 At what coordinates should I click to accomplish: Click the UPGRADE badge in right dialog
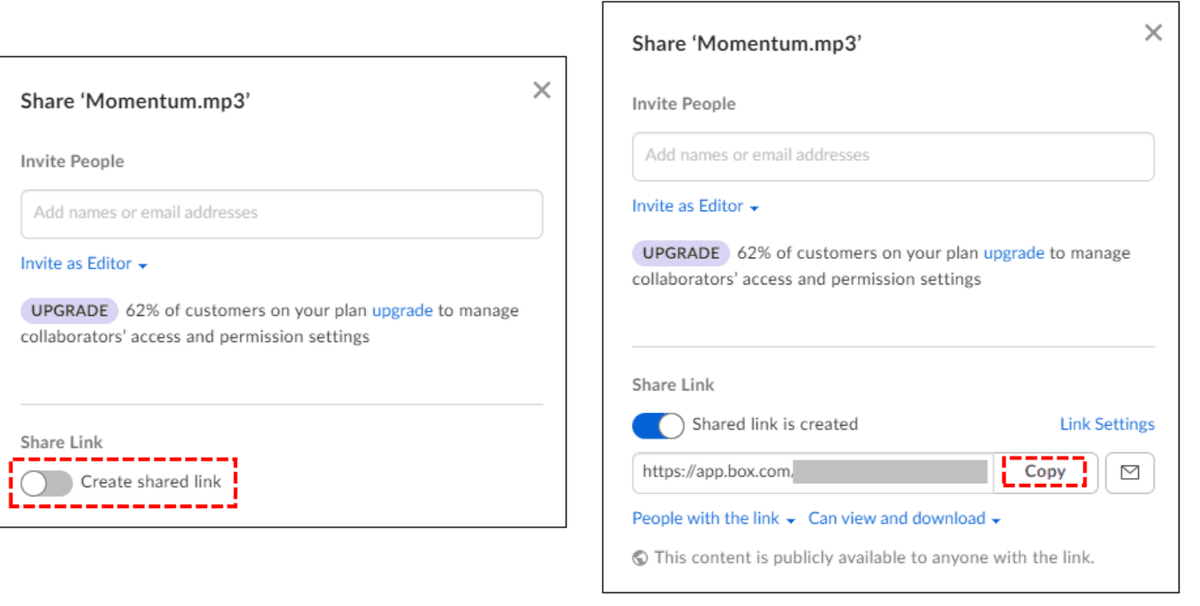pos(680,253)
